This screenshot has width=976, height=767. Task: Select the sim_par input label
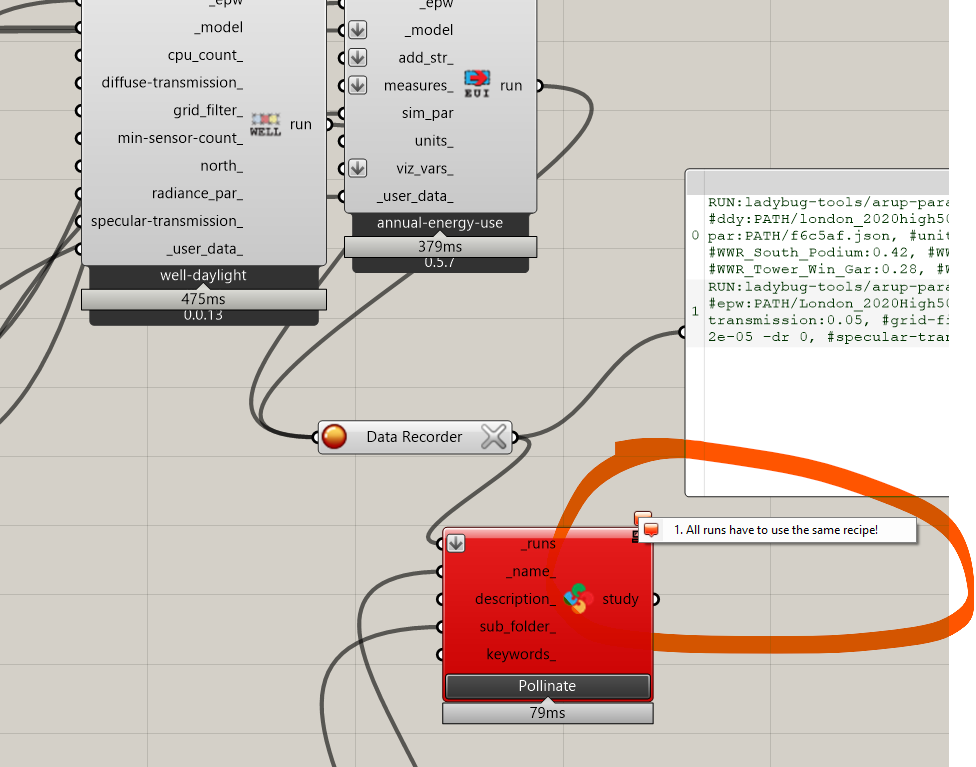coord(428,113)
